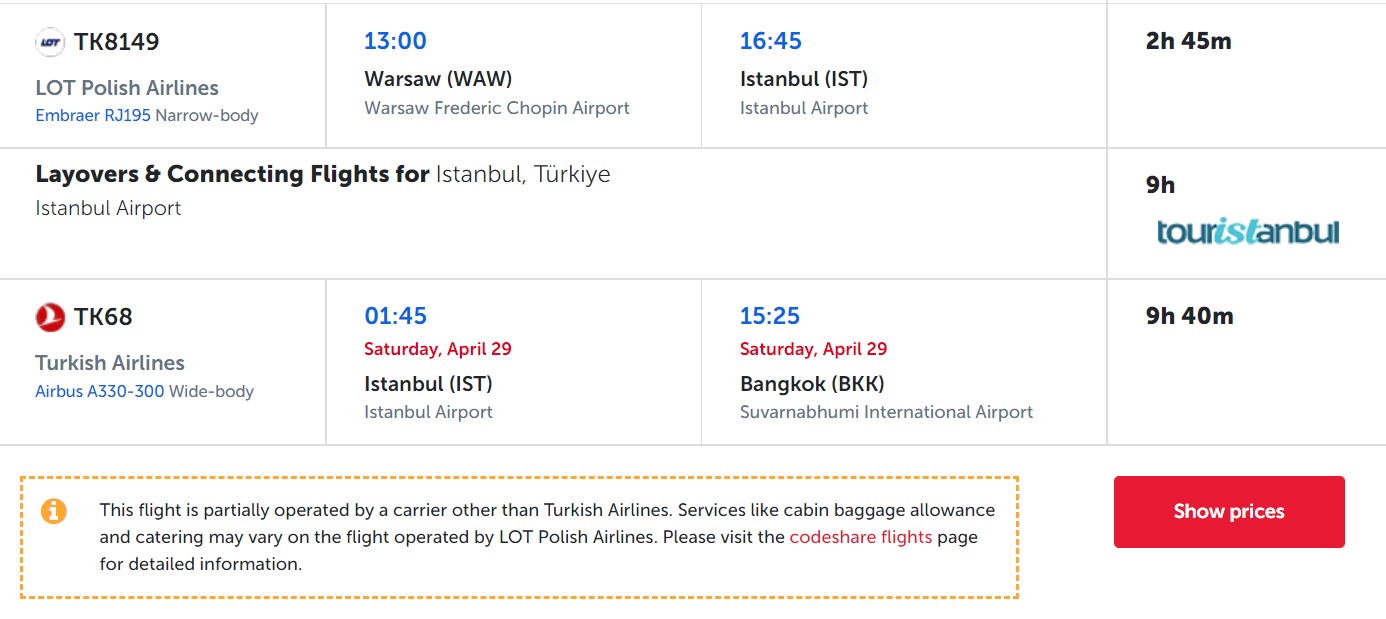Select flight number TK68
The height and width of the screenshot is (619, 1386).
click(x=103, y=317)
